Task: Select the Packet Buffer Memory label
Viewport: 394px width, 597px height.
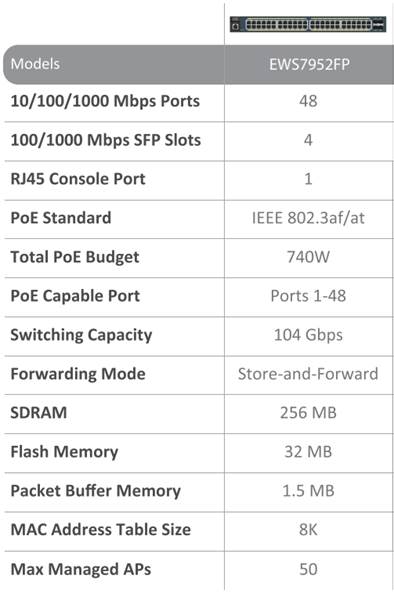Action: (x=96, y=491)
